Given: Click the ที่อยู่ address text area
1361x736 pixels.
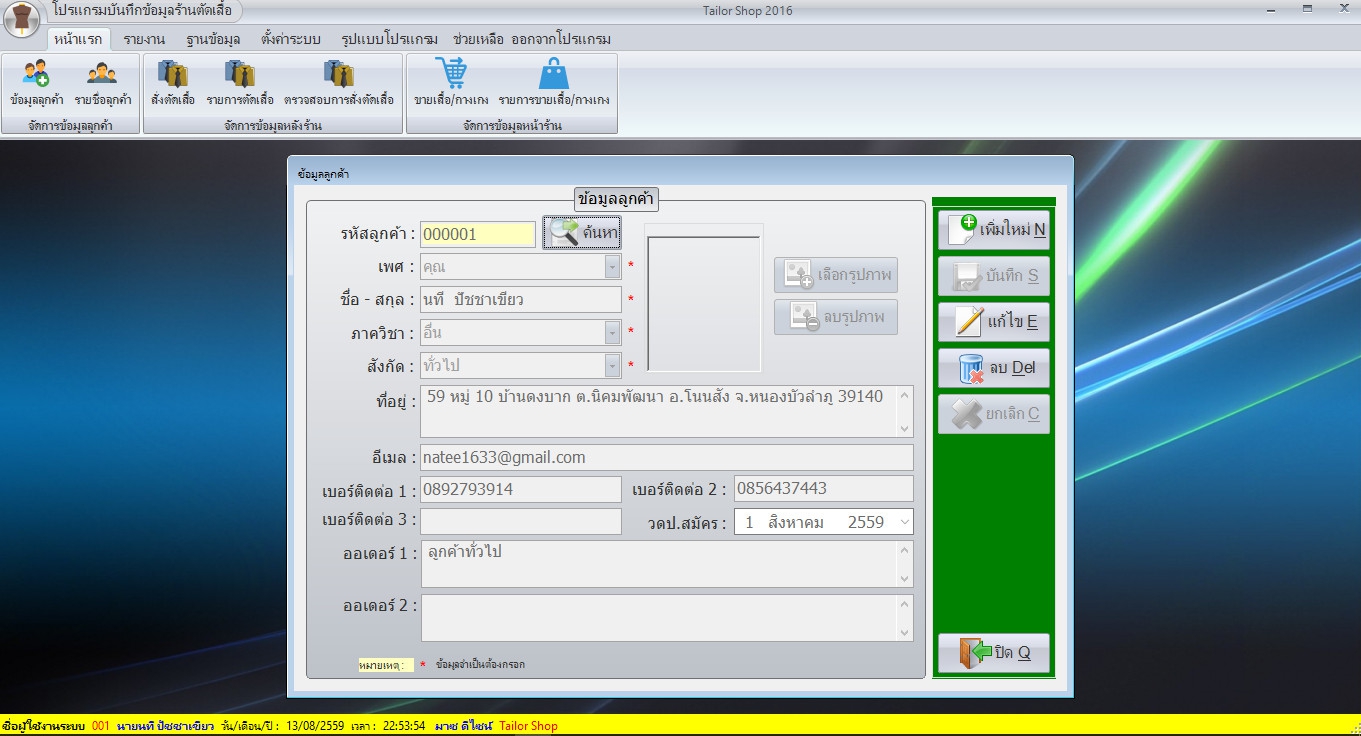Looking at the screenshot, I should [658, 411].
